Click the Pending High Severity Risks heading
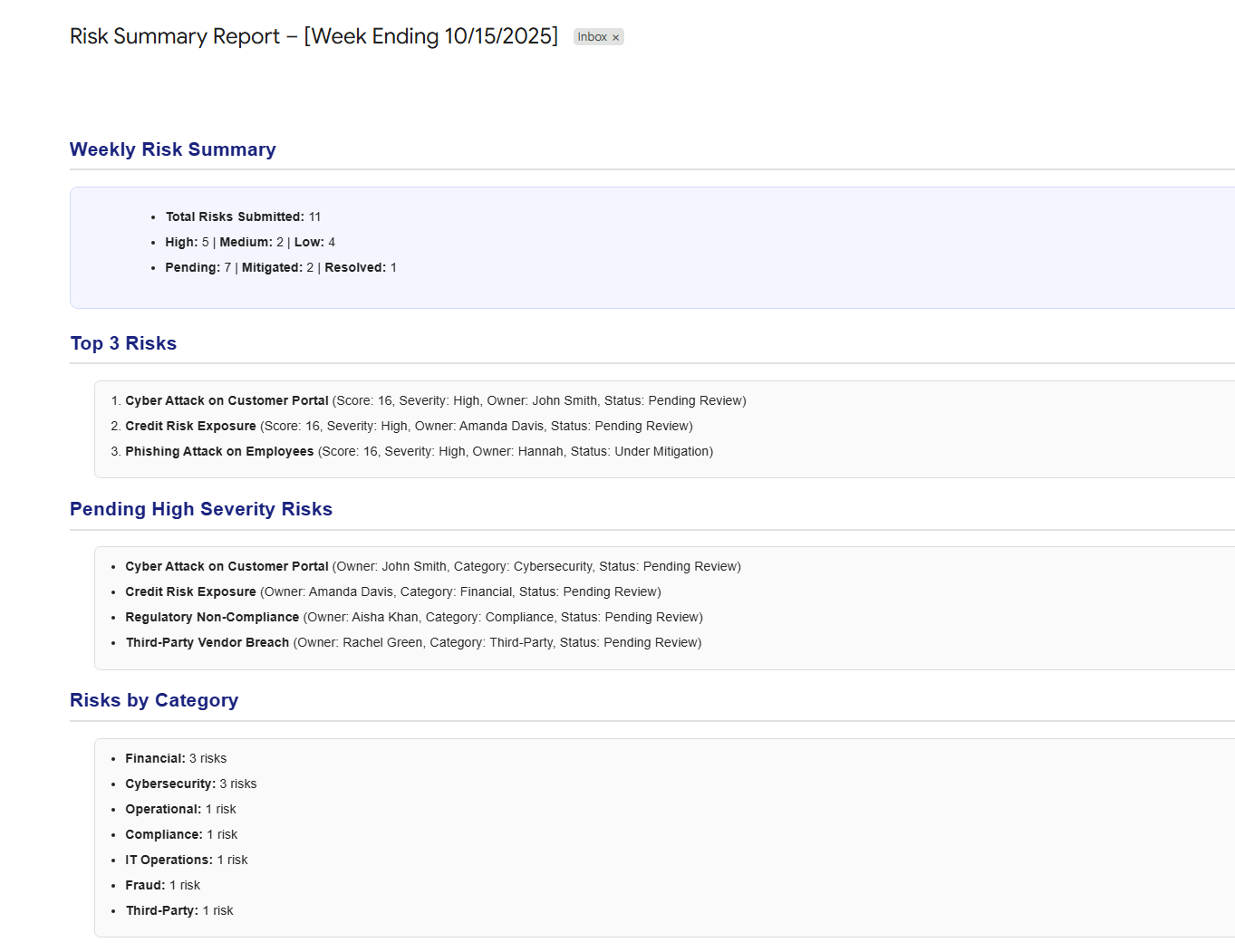1235x952 pixels. [201, 509]
